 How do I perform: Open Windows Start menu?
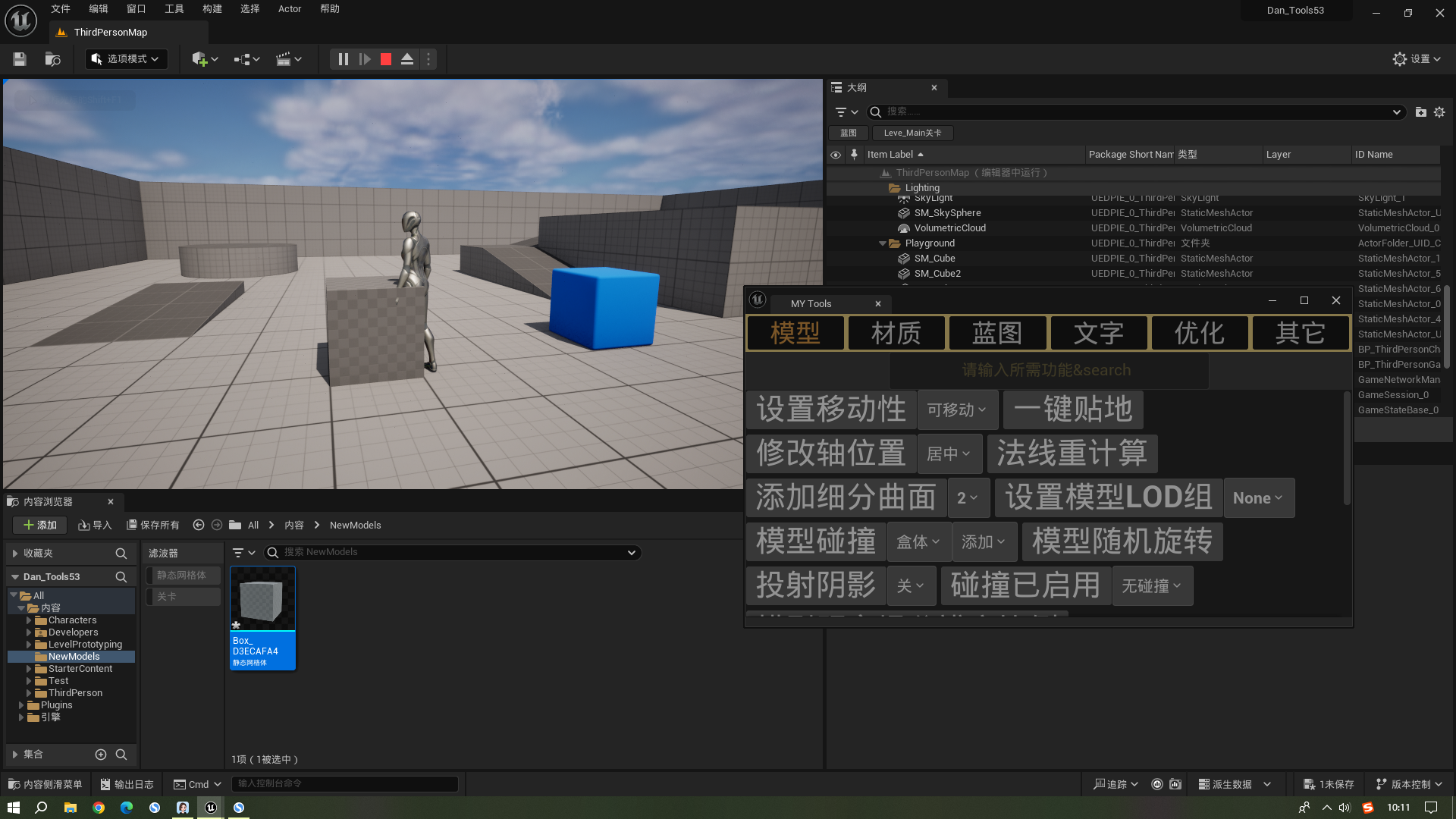pyautogui.click(x=14, y=808)
